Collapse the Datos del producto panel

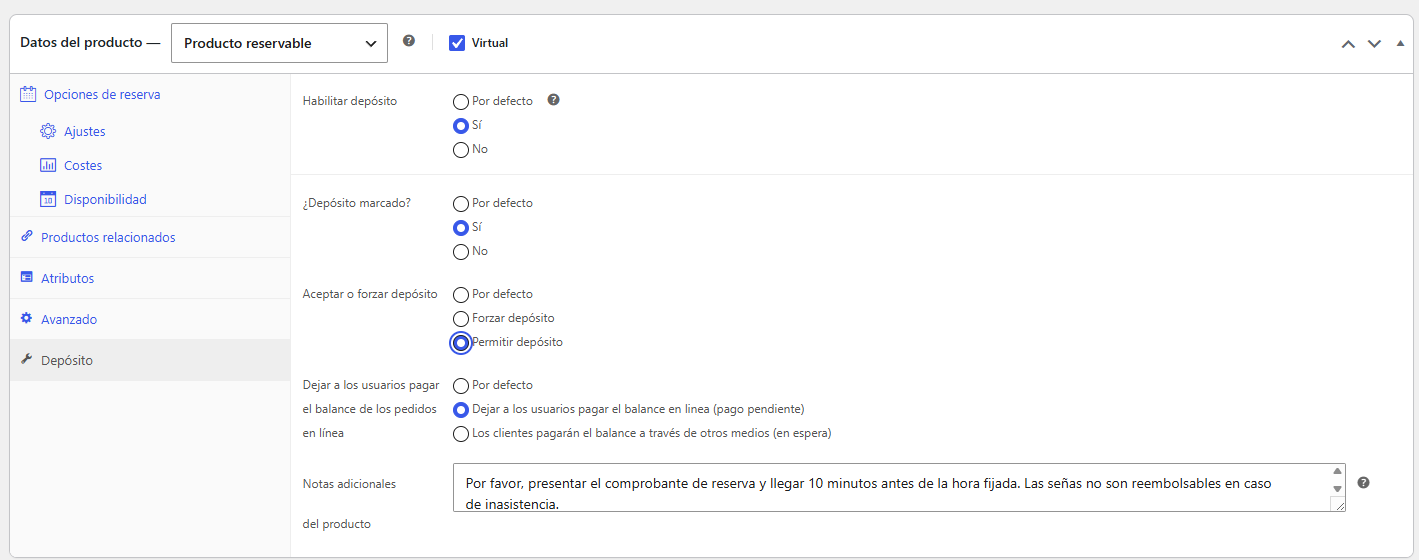click(x=1399, y=43)
